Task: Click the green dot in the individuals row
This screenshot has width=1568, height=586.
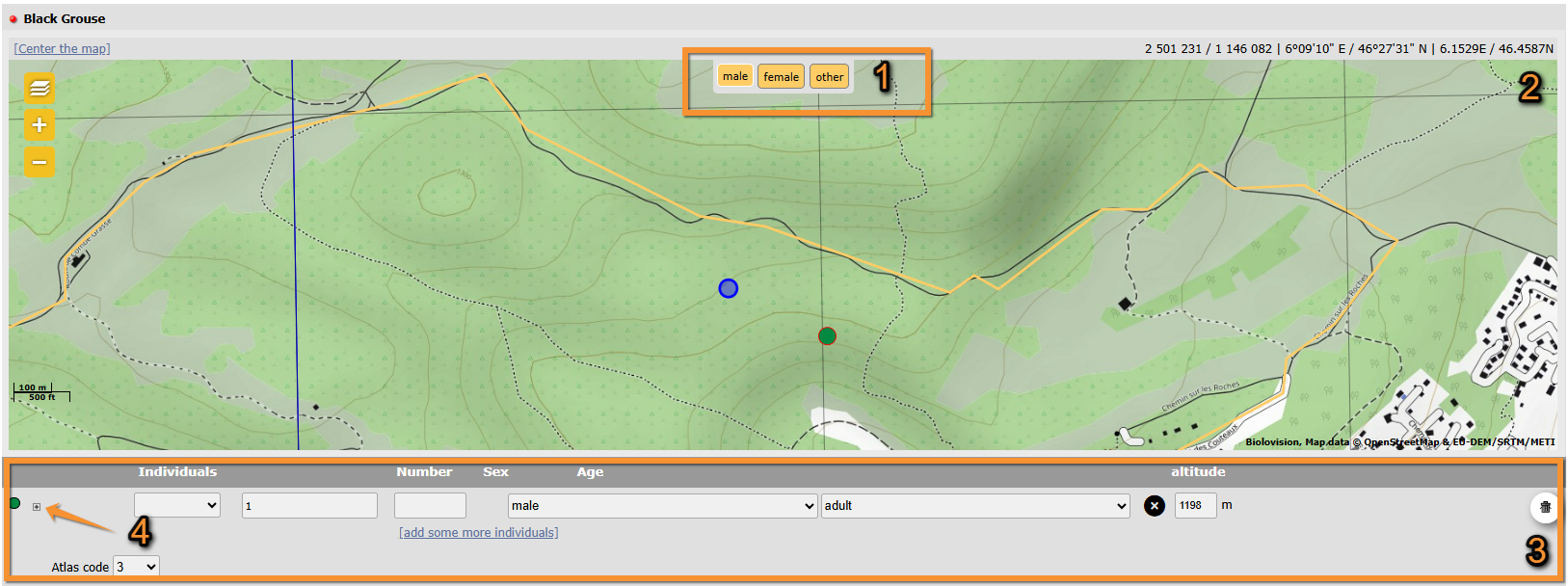Action: coord(14,503)
